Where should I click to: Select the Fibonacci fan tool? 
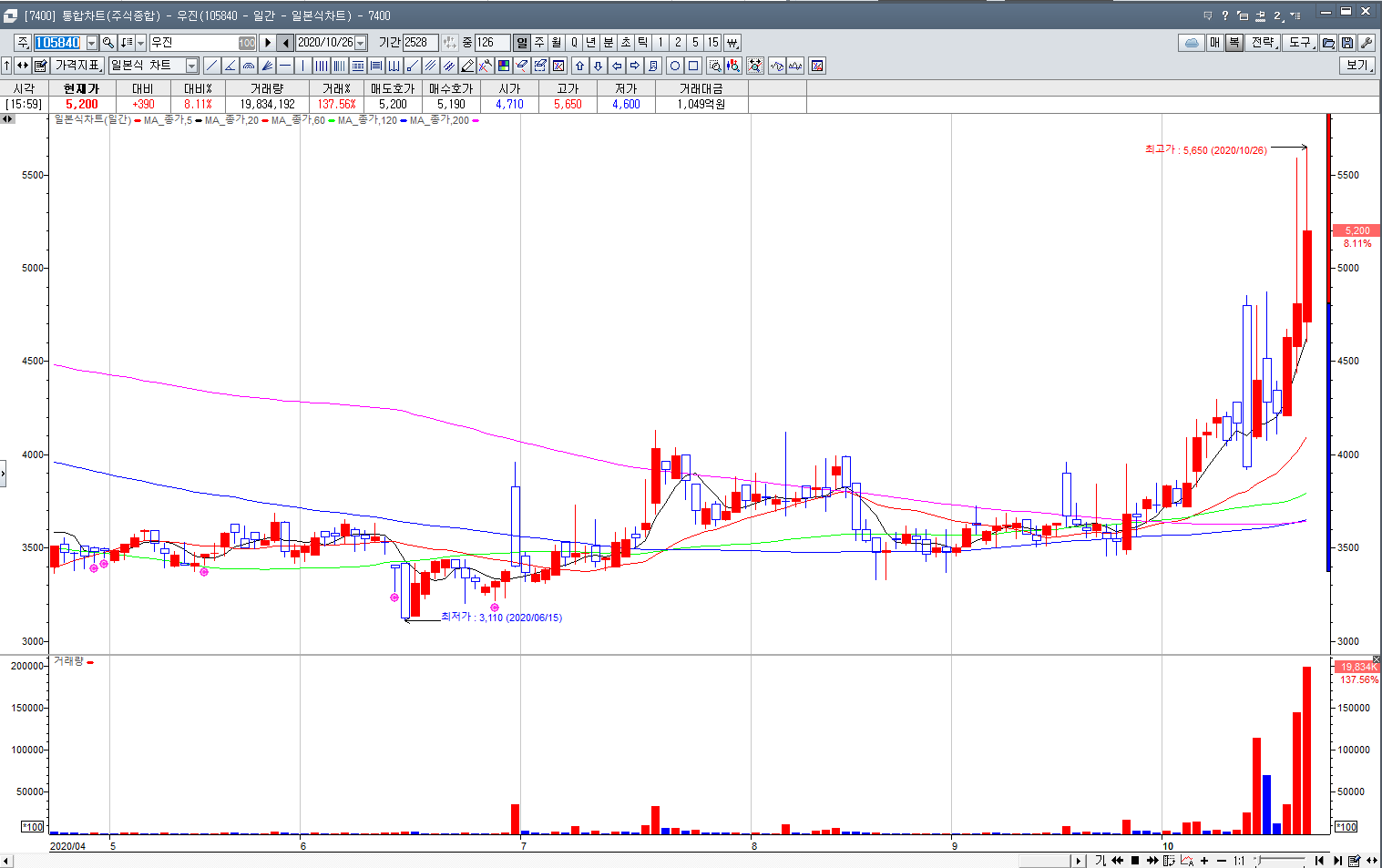[266, 66]
